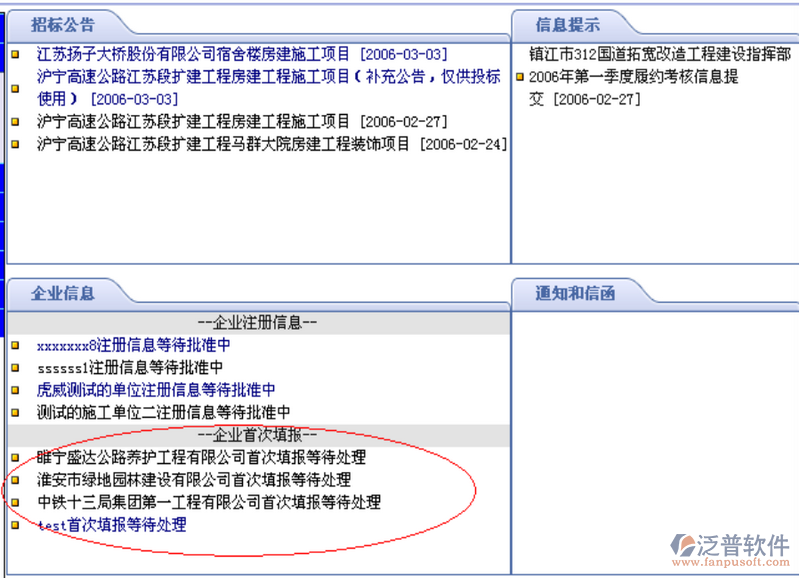The image size is (800, 578).
Task: Click the 企业注册信息 section header
Action: pyautogui.click(x=257, y=323)
